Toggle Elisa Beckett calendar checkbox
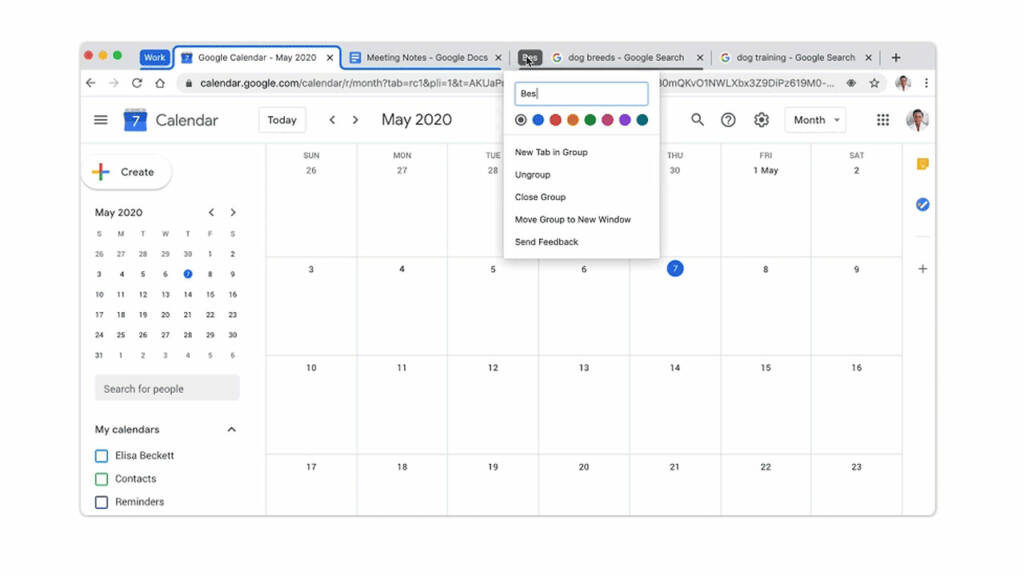The image size is (1024, 576). 101,456
